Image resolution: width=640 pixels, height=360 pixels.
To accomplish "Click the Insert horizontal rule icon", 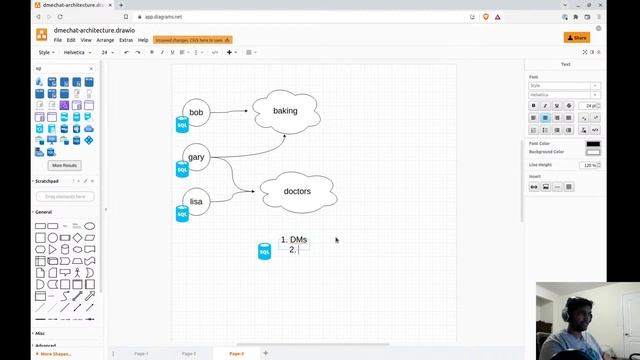I will coord(557,187).
